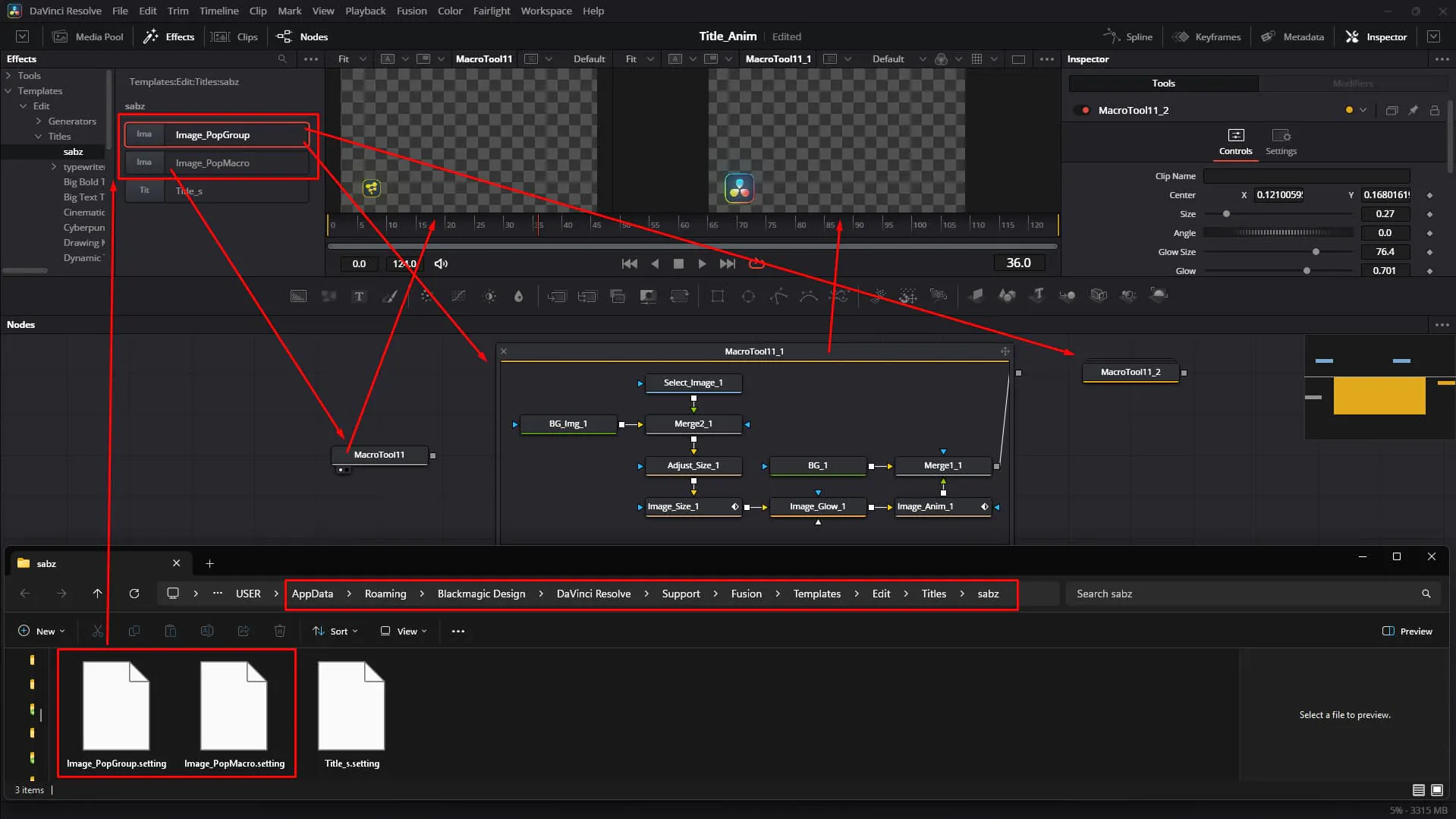Screen dimensions: 1456x819
Task: Toggle the Keyframes panel
Action: 1207,36
